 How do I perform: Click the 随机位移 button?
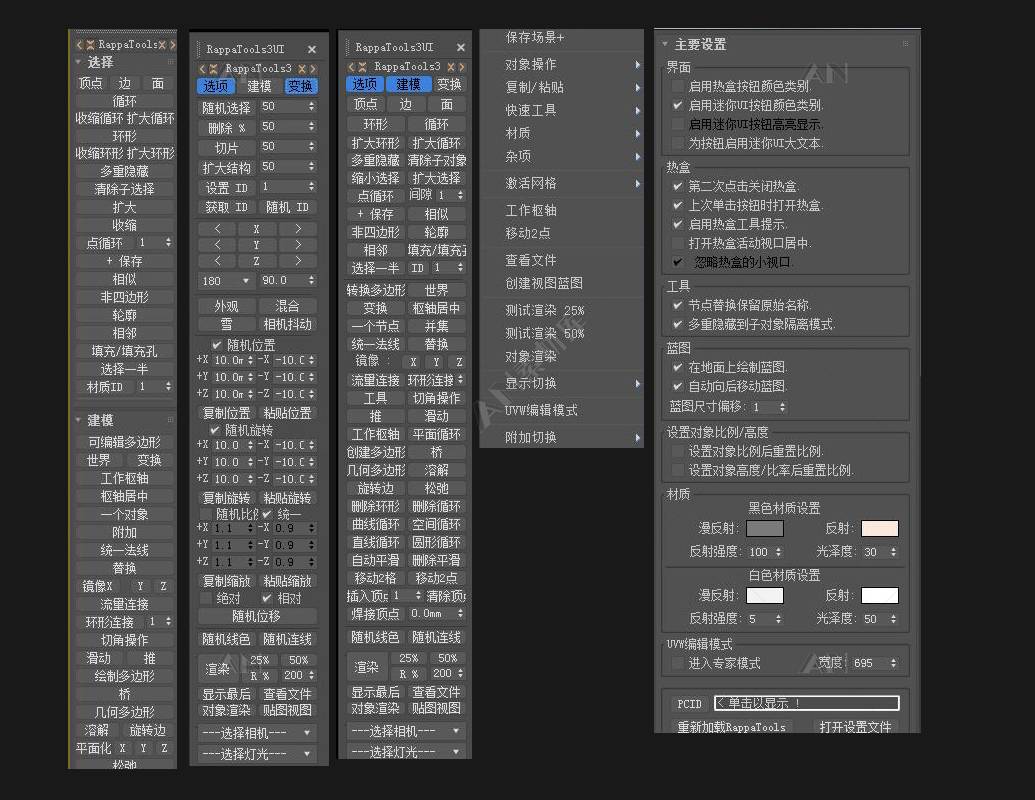[257, 617]
